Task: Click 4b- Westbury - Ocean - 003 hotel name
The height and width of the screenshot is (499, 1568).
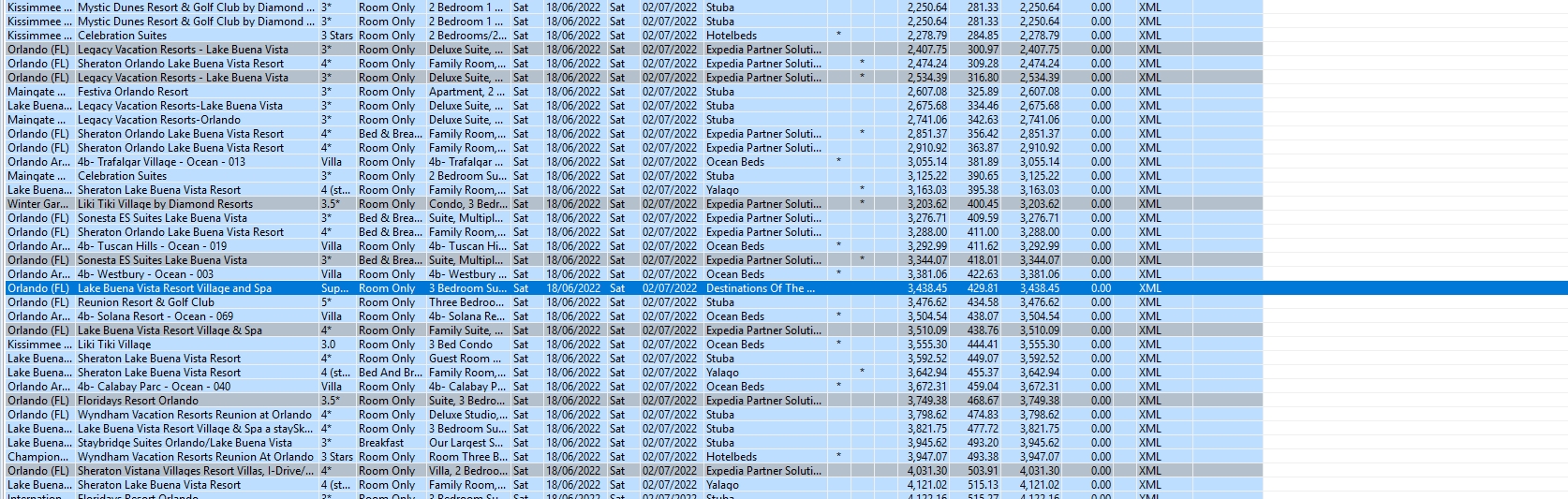Action: point(145,274)
